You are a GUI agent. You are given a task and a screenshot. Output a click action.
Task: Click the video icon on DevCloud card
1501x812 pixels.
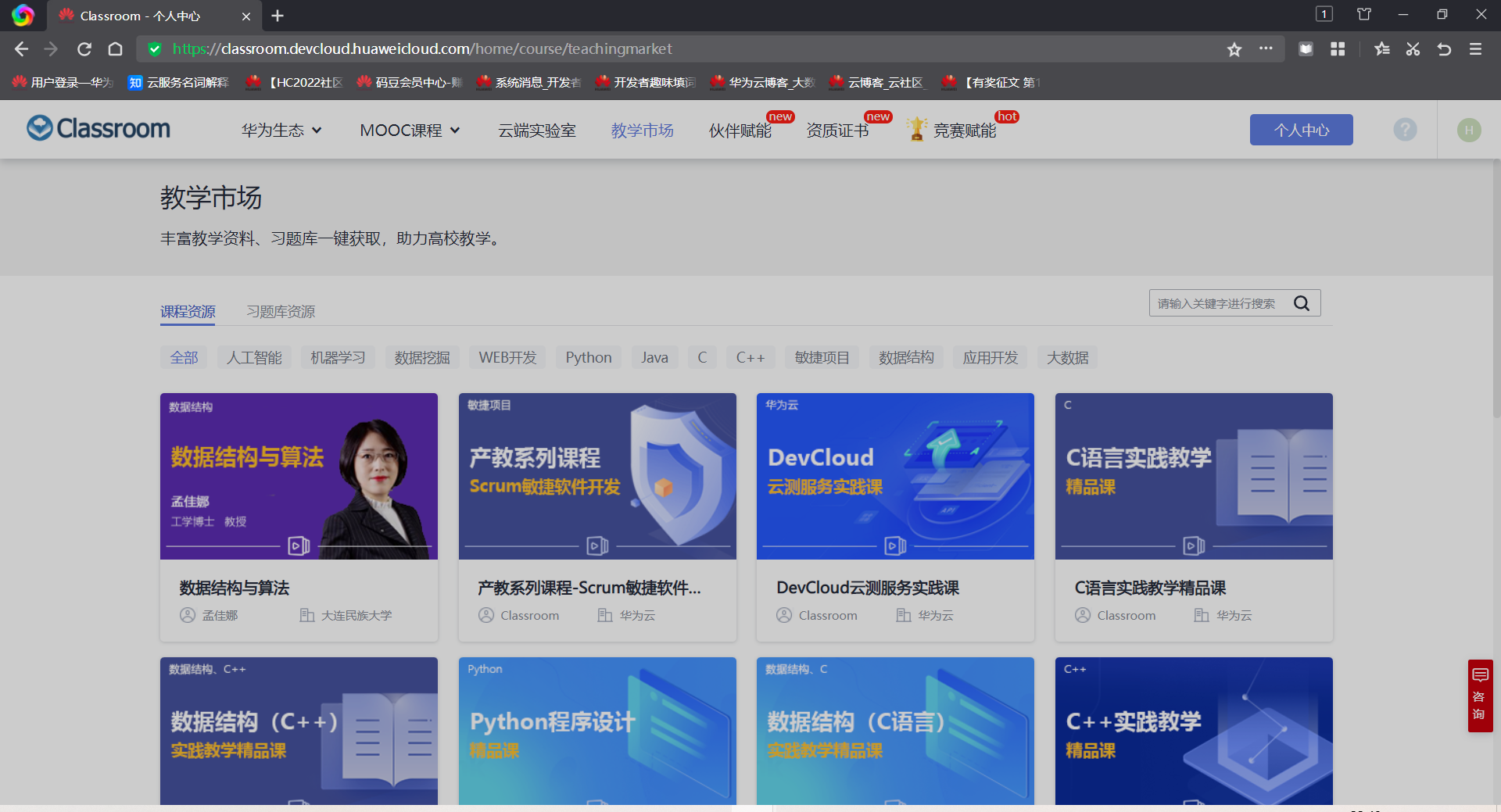(x=895, y=546)
